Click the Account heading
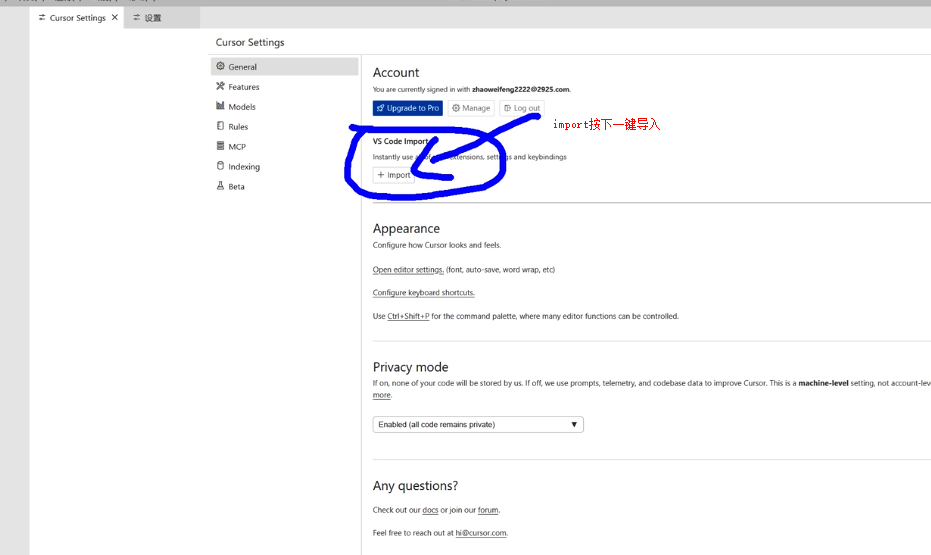Image resolution: width=931 pixels, height=555 pixels. point(395,72)
